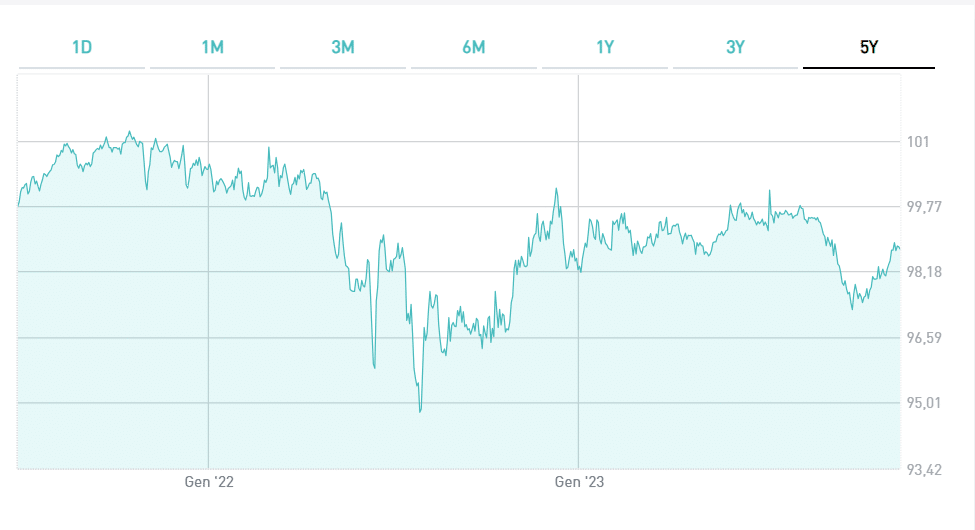Click the Gen '23 x-axis label
975x530 pixels.
(579, 482)
